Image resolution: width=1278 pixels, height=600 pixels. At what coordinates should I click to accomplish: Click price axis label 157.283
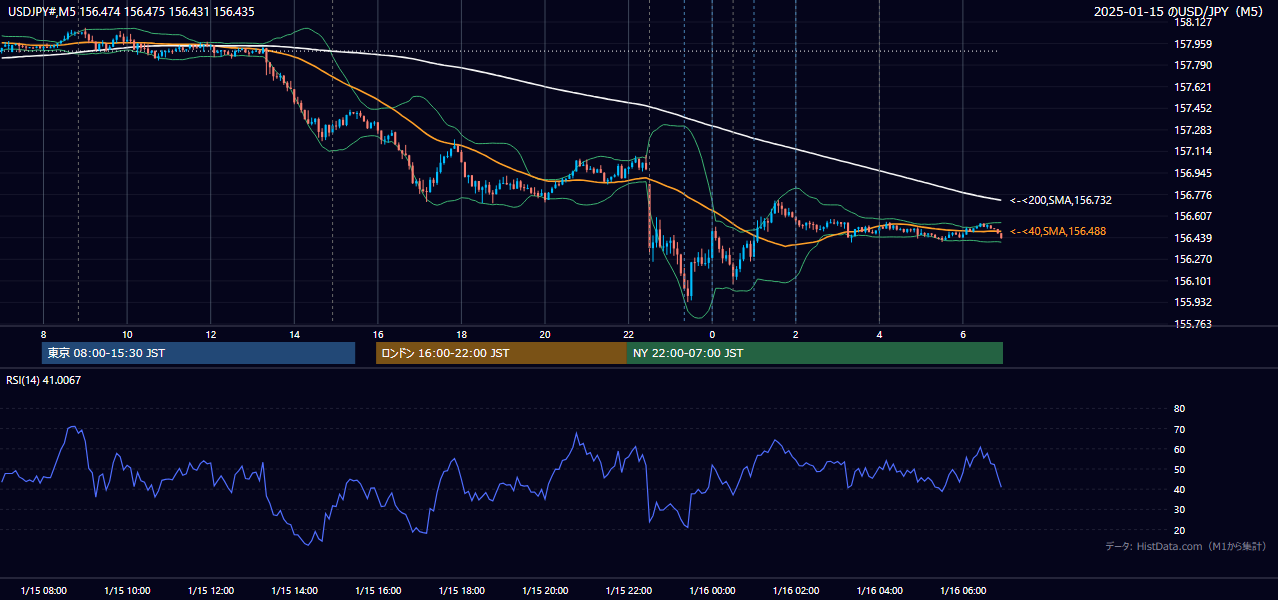(x=1193, y=130)
